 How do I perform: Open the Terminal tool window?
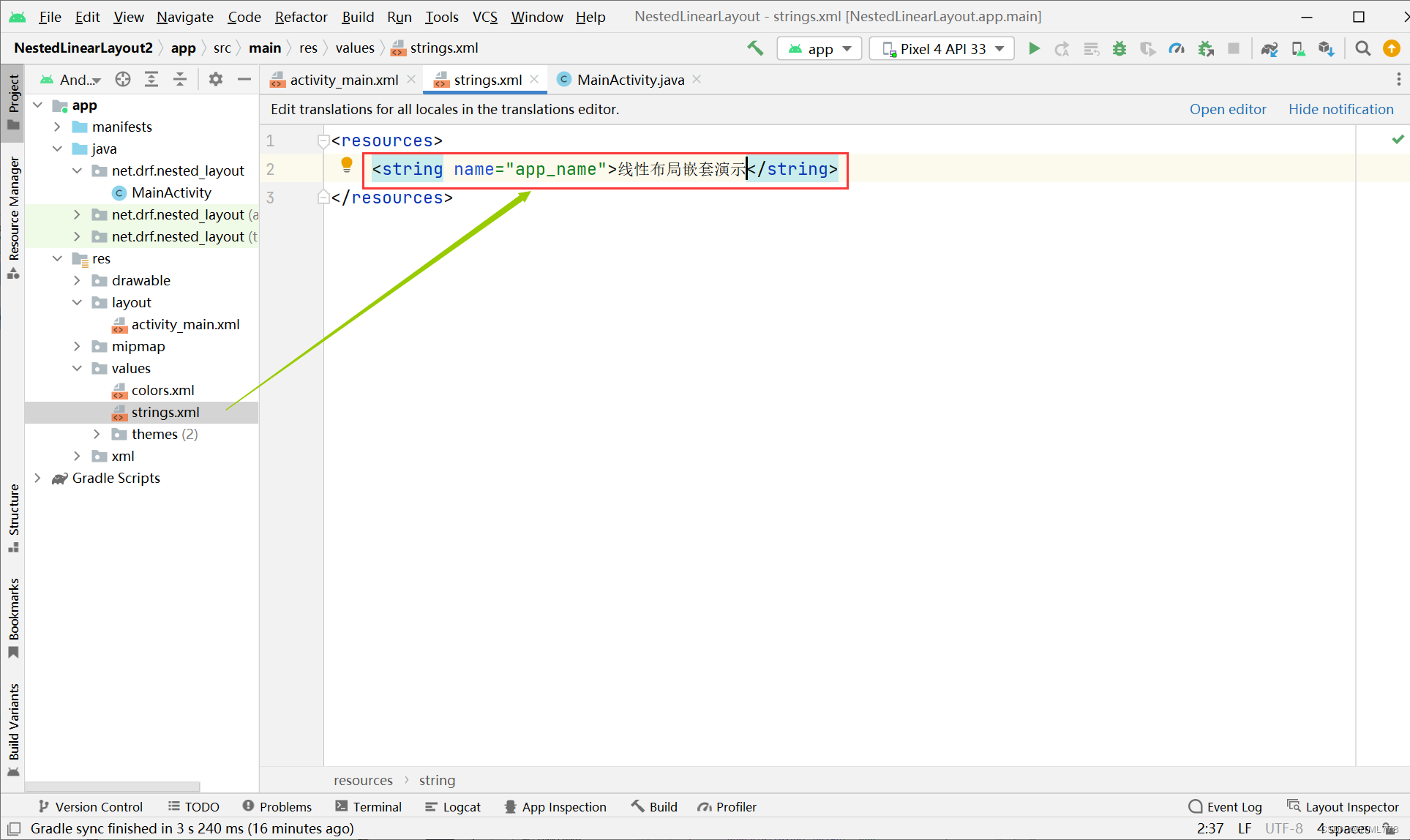[368, 806]
